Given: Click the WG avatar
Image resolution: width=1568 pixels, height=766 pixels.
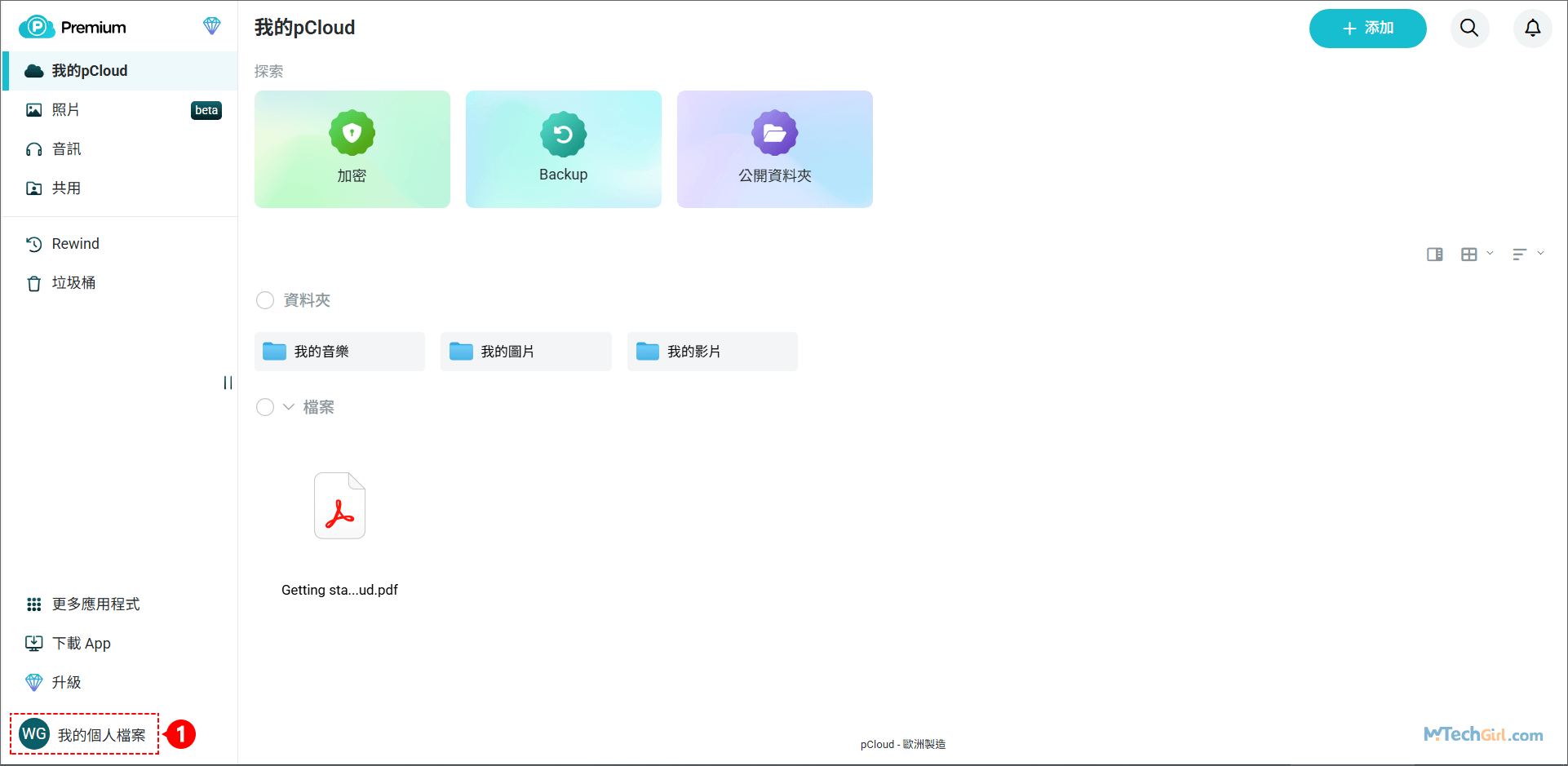Looking at the screenshot, I should point(34,734).
